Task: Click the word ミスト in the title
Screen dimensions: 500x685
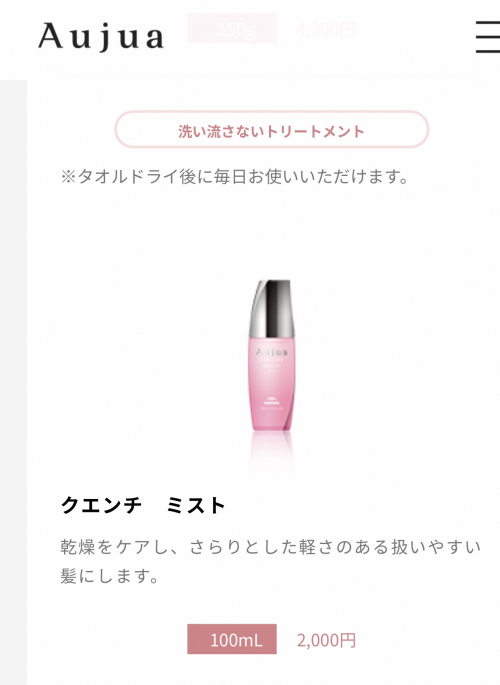Action: pos(196,505)
